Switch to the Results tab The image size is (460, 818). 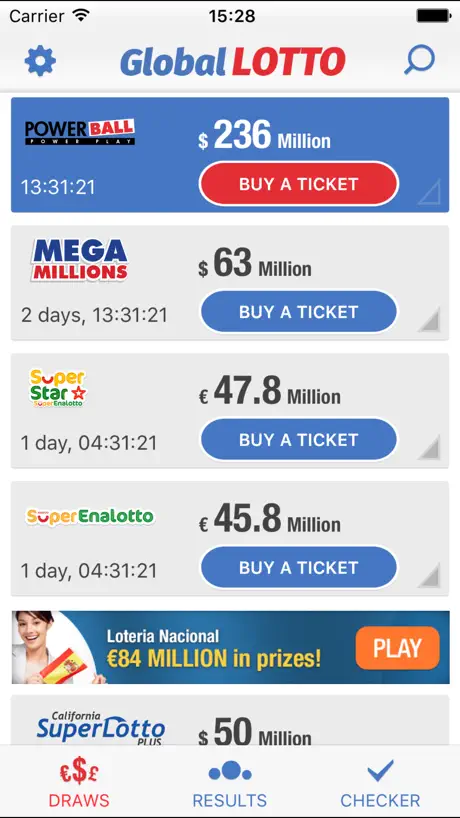(x=229, y=784)
